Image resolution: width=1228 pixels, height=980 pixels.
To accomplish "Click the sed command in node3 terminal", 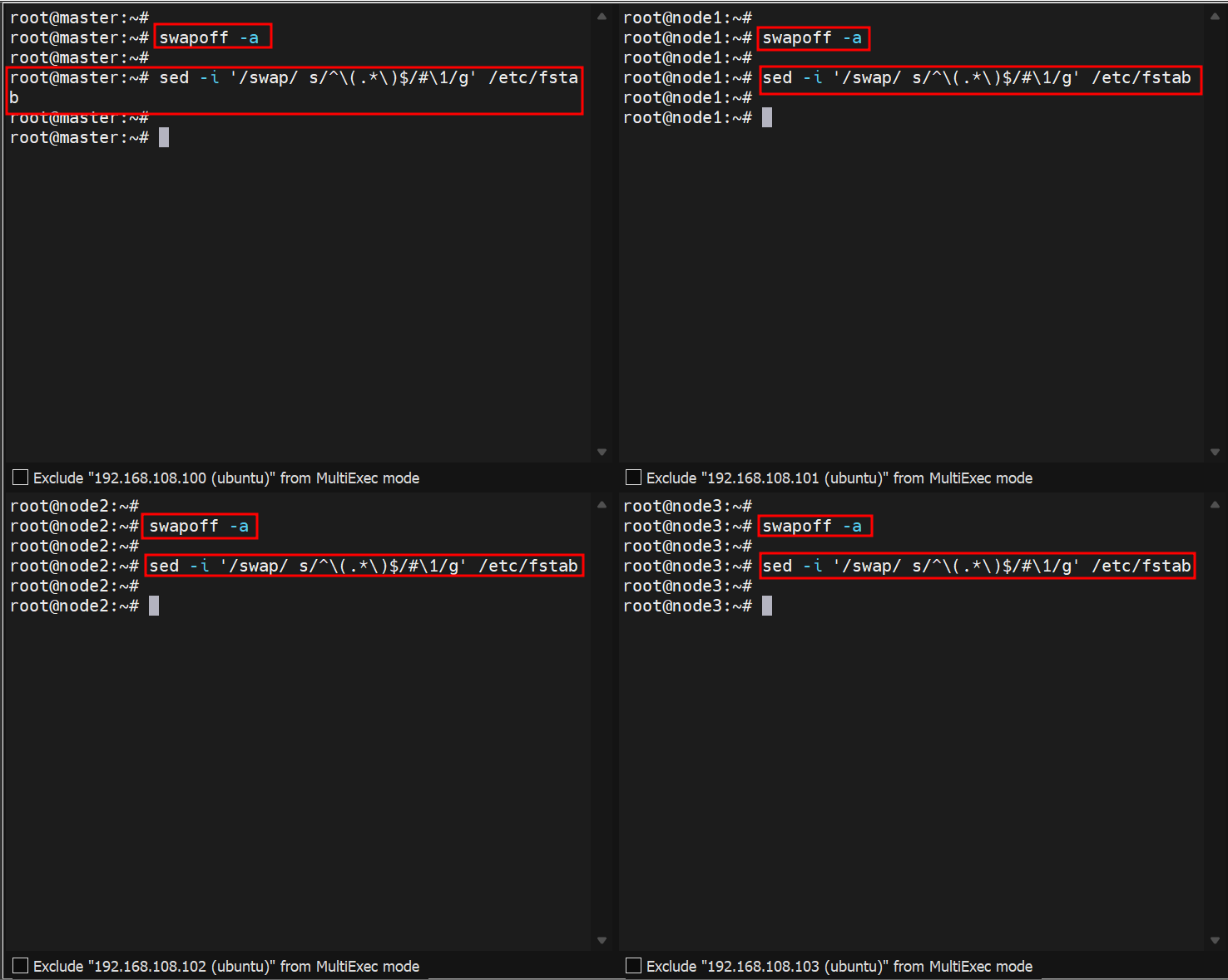I will tap(977, 566).
